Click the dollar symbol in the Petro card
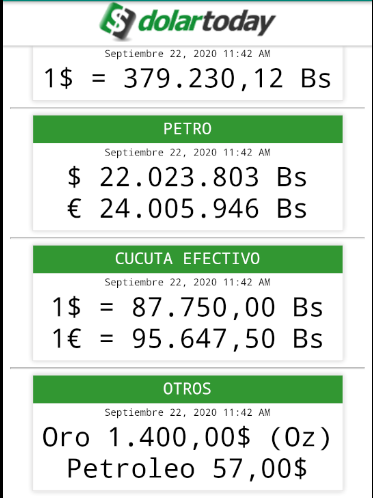 [x=74, y=177]
